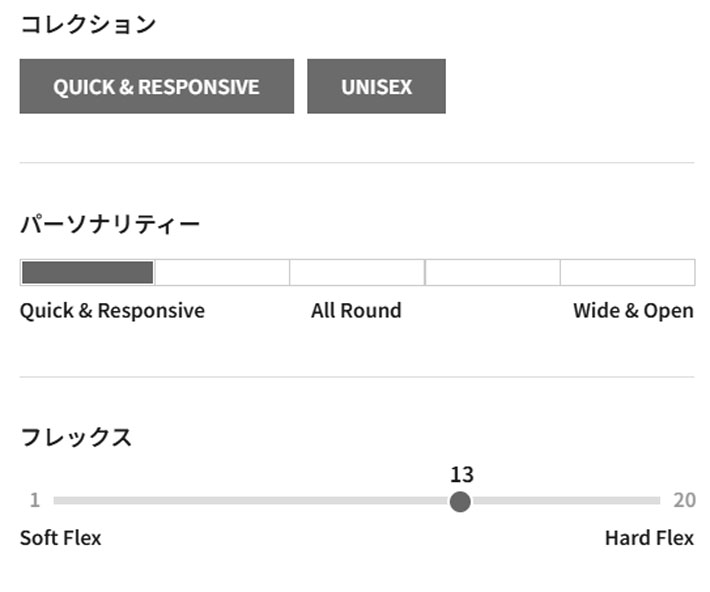Click the flex slider round handle
The image size is (710, 592).
tap(460, 501)
